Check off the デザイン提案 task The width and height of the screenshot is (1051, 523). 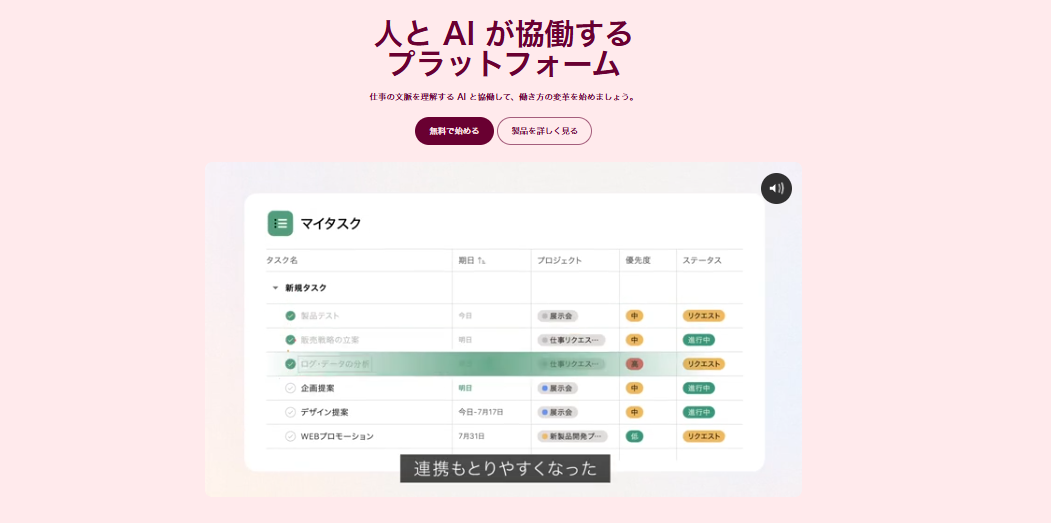[290, 412]
